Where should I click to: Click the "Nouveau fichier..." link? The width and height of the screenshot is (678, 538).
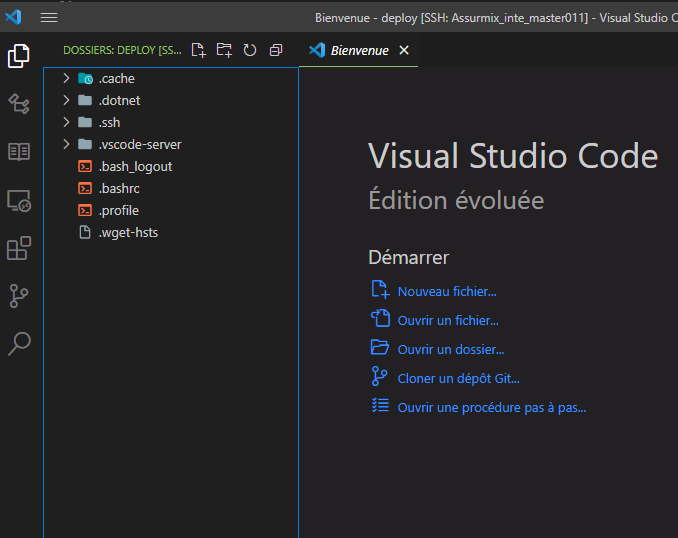[446, 292]
